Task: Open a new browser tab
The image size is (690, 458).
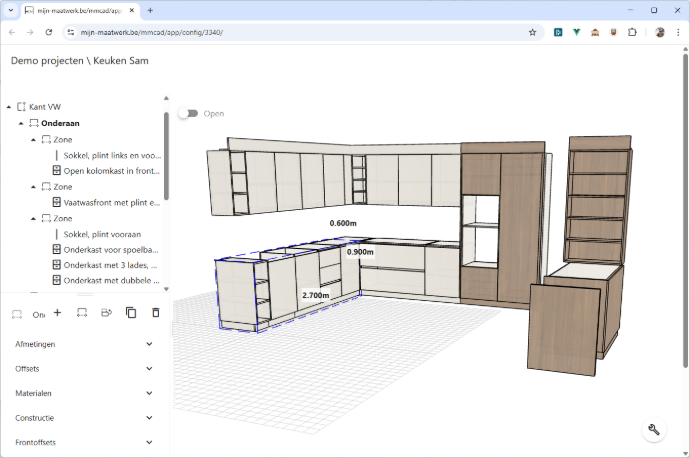Action: click(150, 10)
